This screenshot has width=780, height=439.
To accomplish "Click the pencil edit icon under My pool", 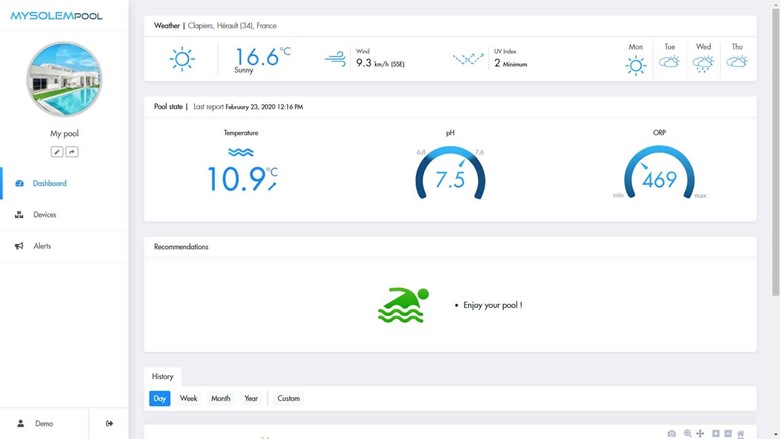I will [57, 152].
